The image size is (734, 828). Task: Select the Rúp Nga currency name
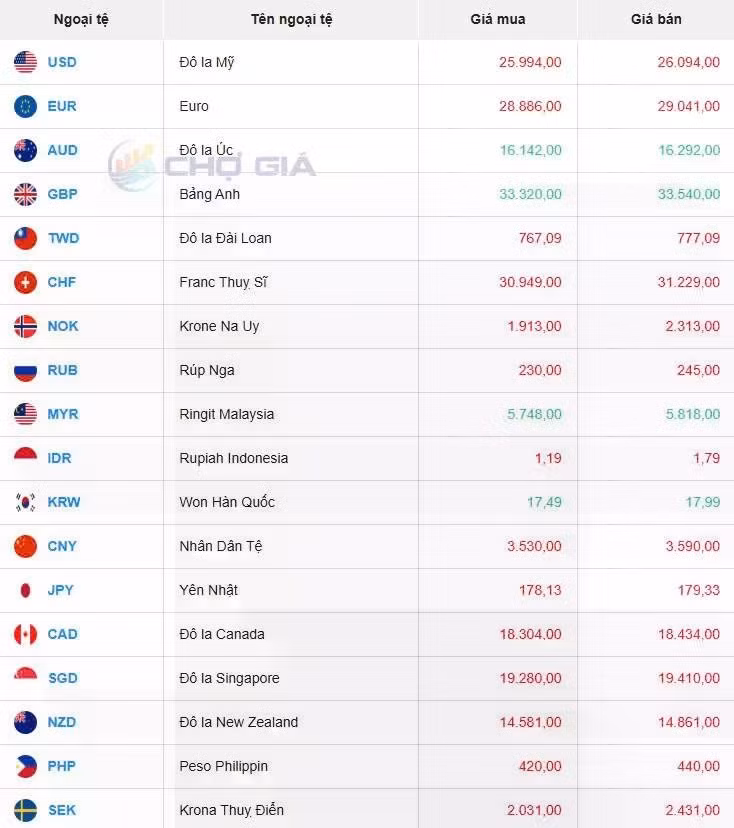[207, 370]
